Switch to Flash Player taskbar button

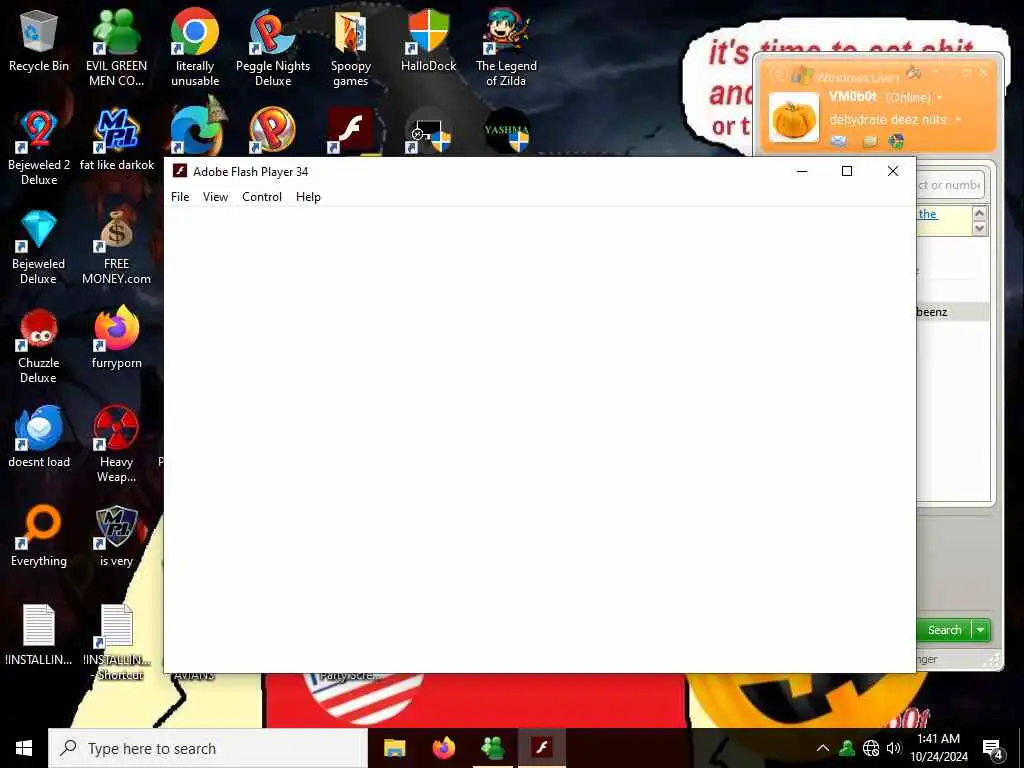pos(541,748)
